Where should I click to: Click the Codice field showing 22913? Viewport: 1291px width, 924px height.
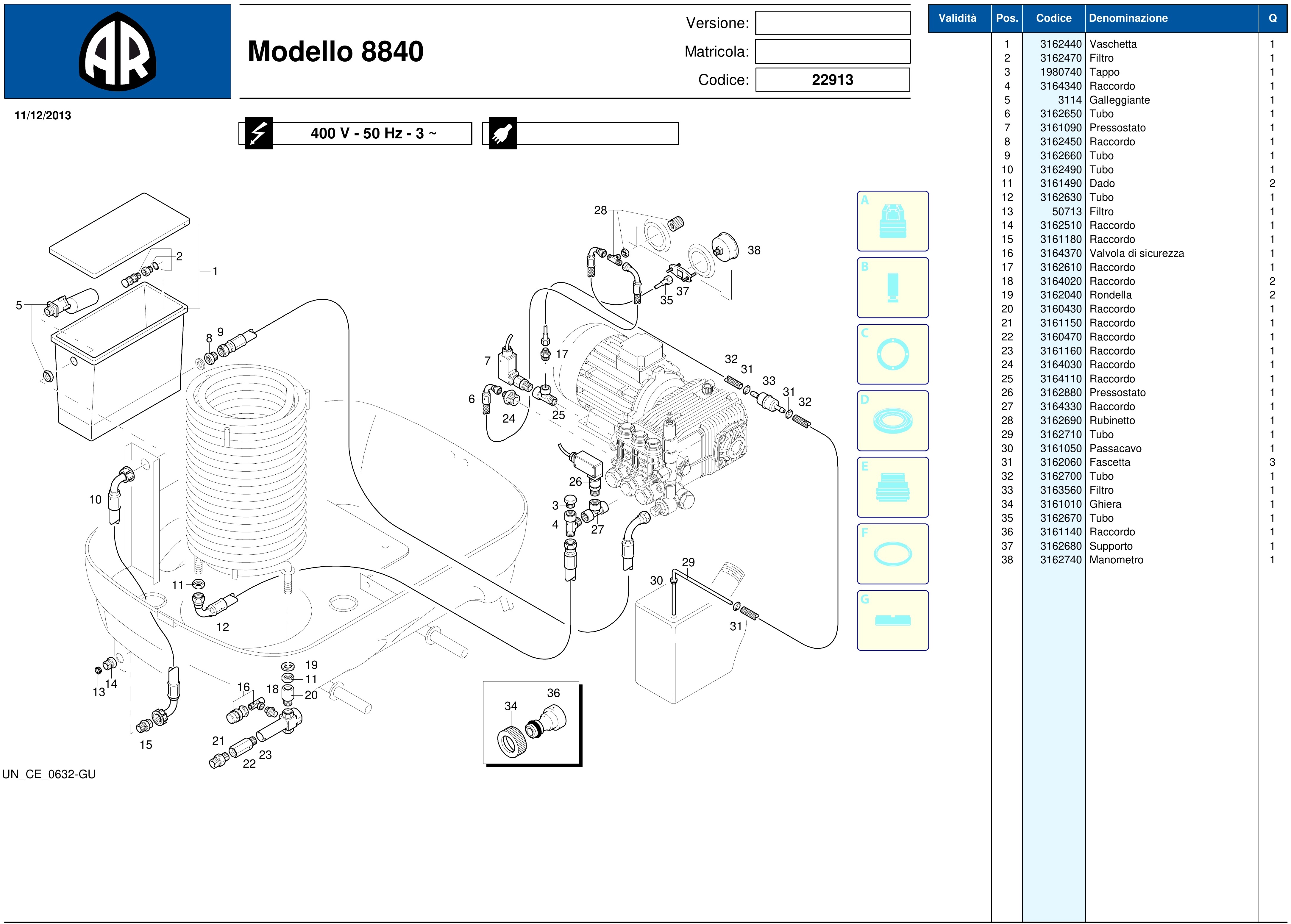pos(832,80)
